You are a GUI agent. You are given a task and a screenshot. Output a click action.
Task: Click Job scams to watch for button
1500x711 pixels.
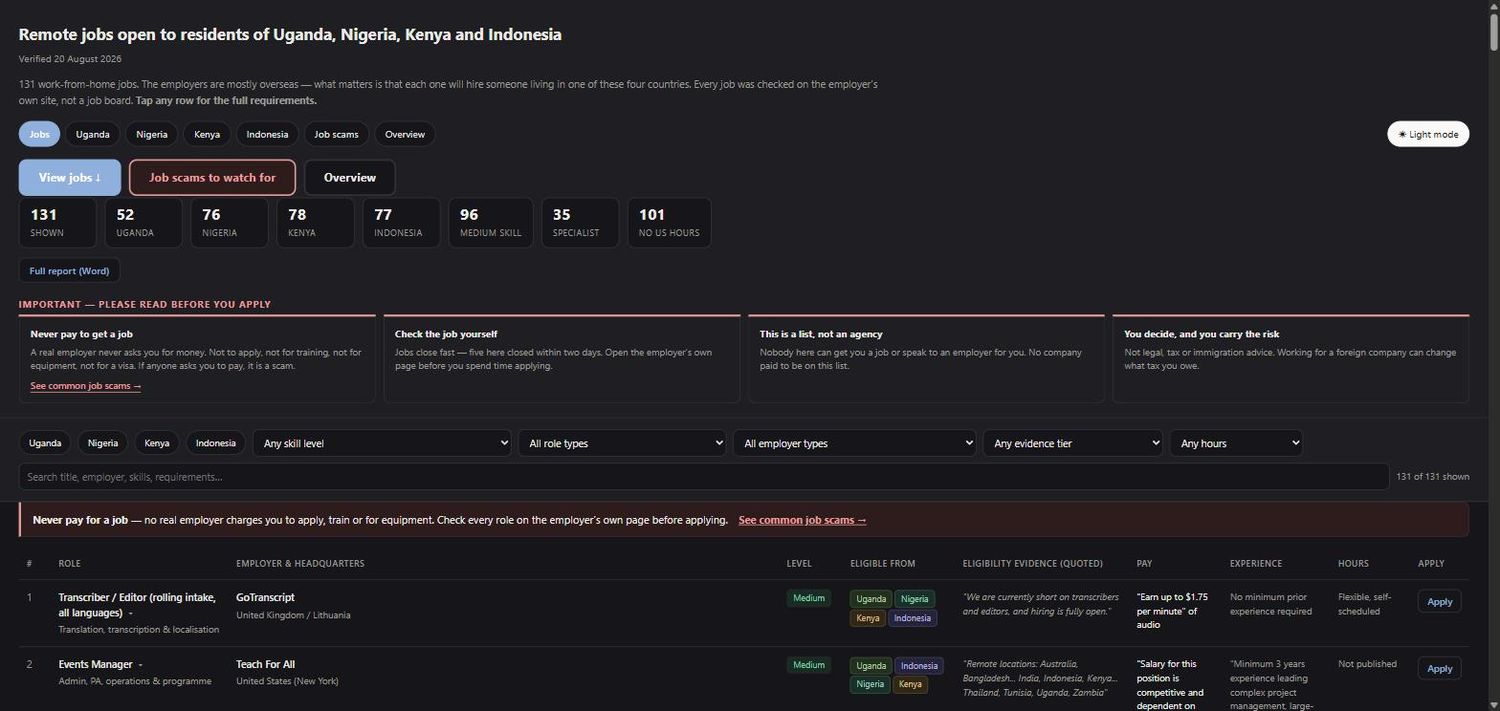point(212,178)
